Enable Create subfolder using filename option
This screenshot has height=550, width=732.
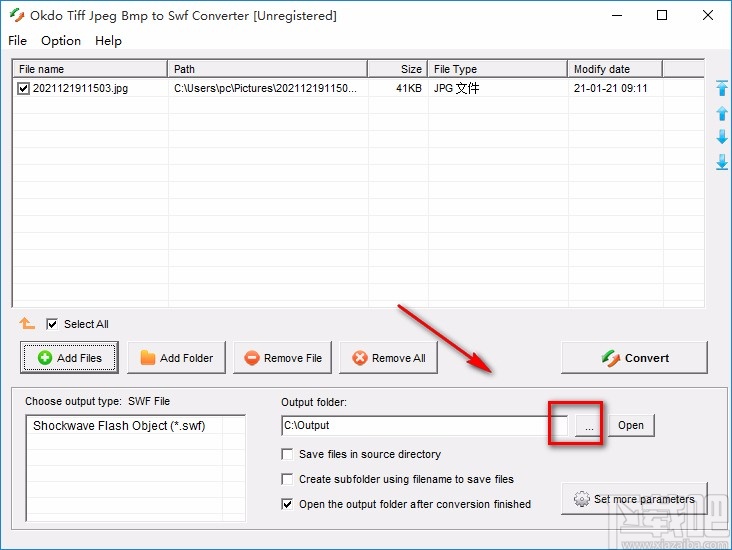288,479
